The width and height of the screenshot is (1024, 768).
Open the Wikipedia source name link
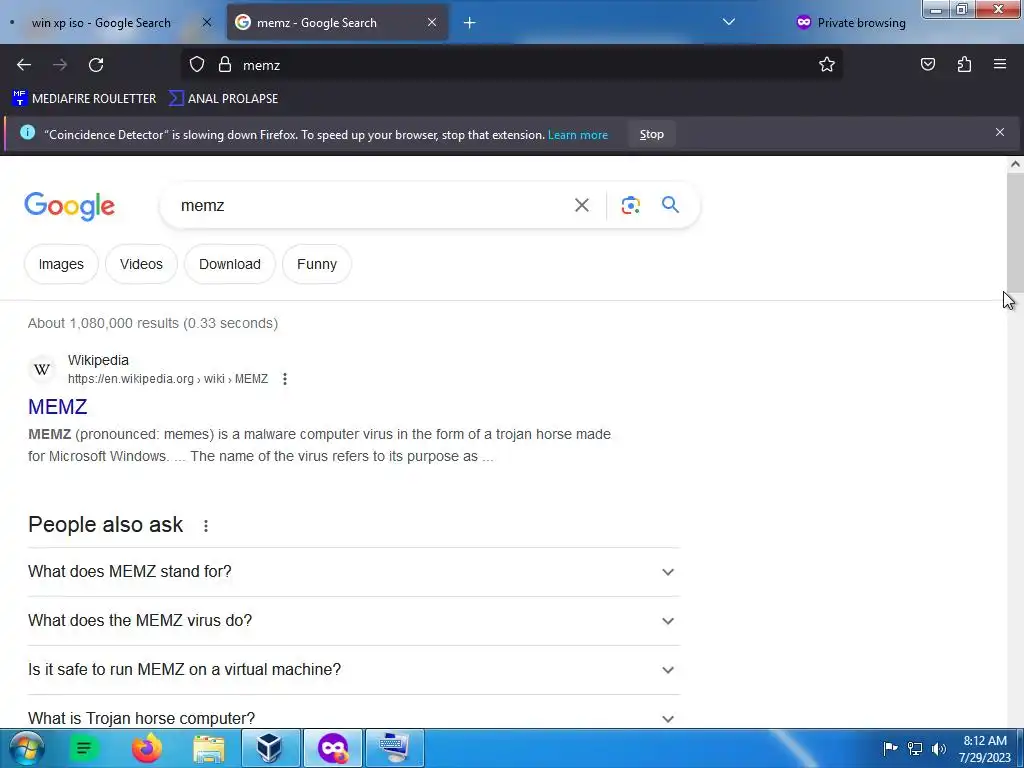[x=98, y=360]
